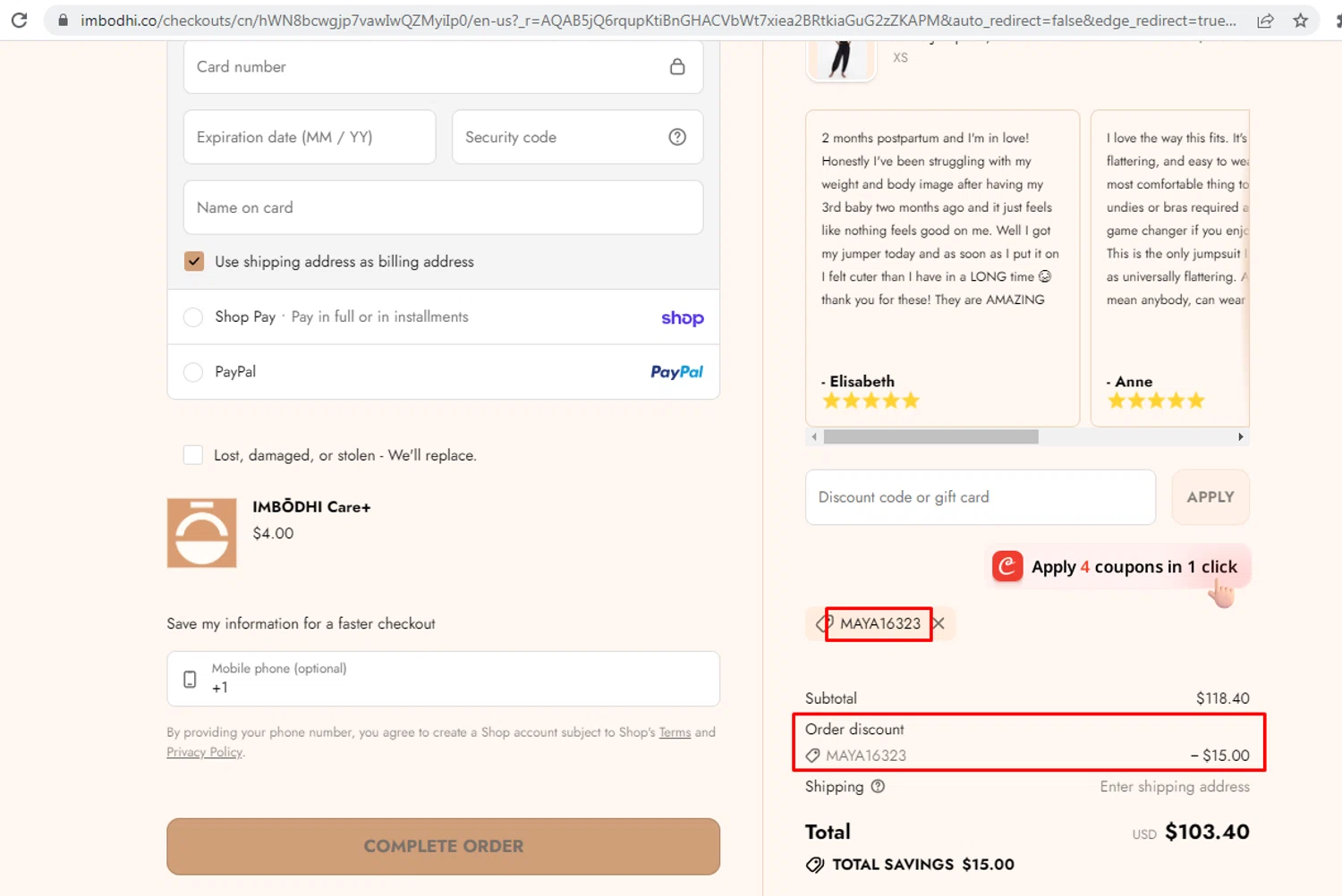This screenshot has height=896, width=1342.
Task: Click the Mobile phone optional field
Action: pos(443,679)
